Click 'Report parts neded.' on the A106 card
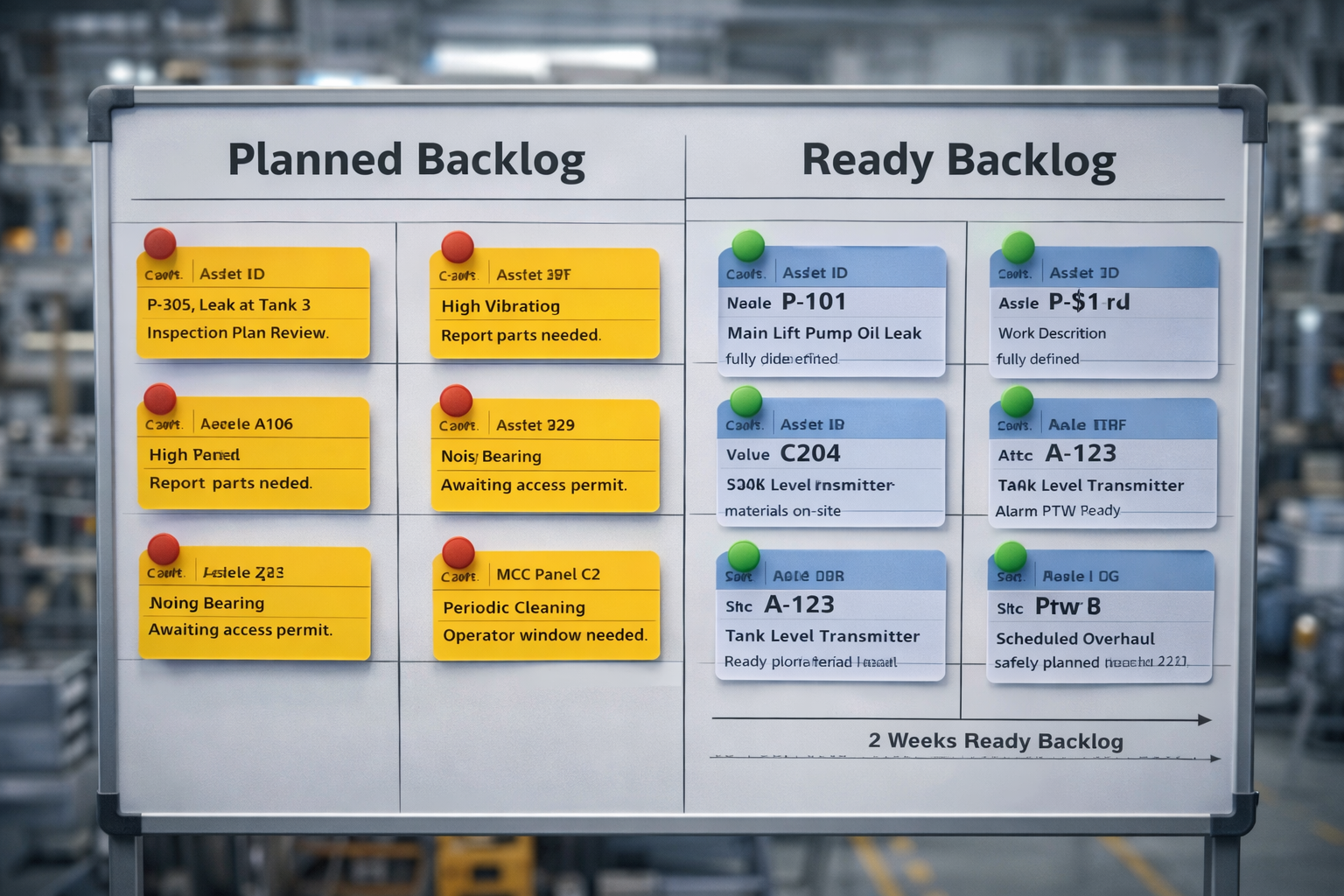This screenshot has width=1344, height=896. click(230, 483)
